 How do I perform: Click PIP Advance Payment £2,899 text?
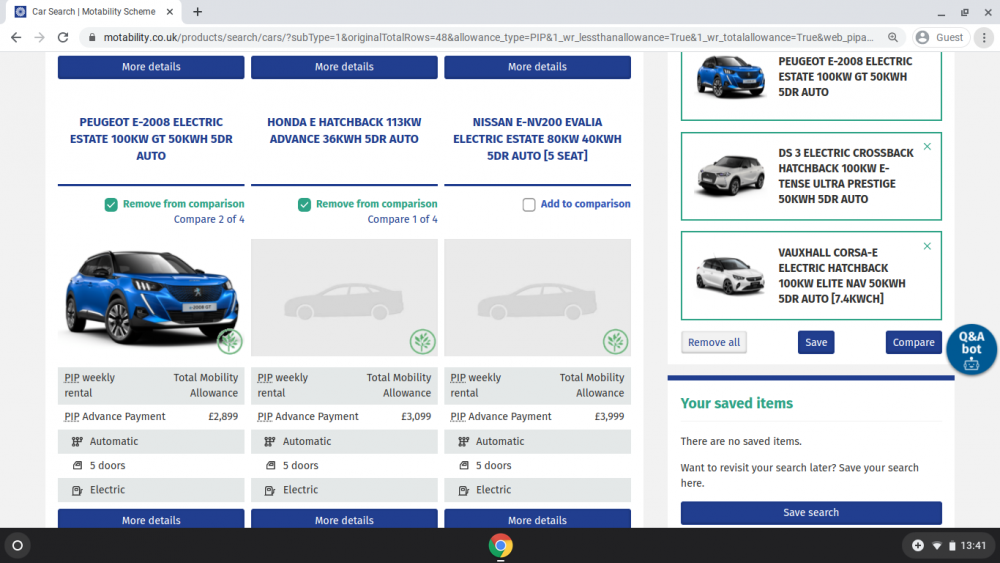tap(151, 416)
